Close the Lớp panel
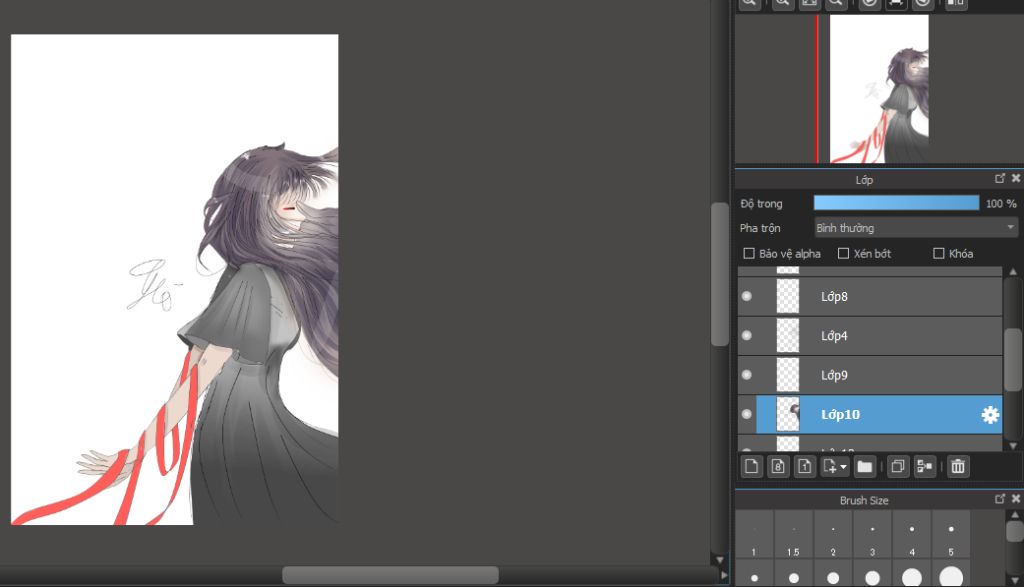The height and width of the screenshot is (587, 1024). 1016,178
